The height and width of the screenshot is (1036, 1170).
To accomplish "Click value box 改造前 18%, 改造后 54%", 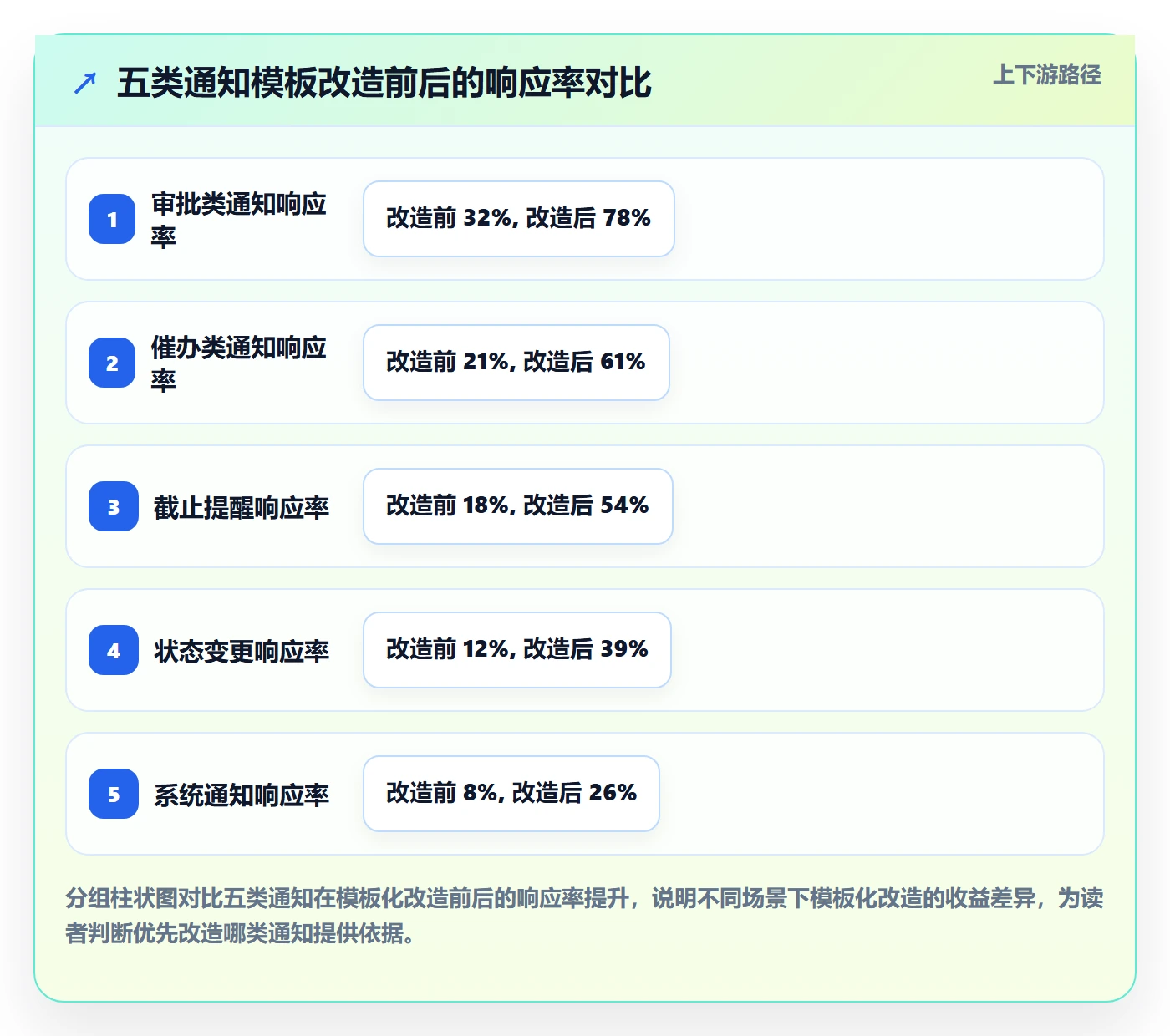I will [518, 506].
